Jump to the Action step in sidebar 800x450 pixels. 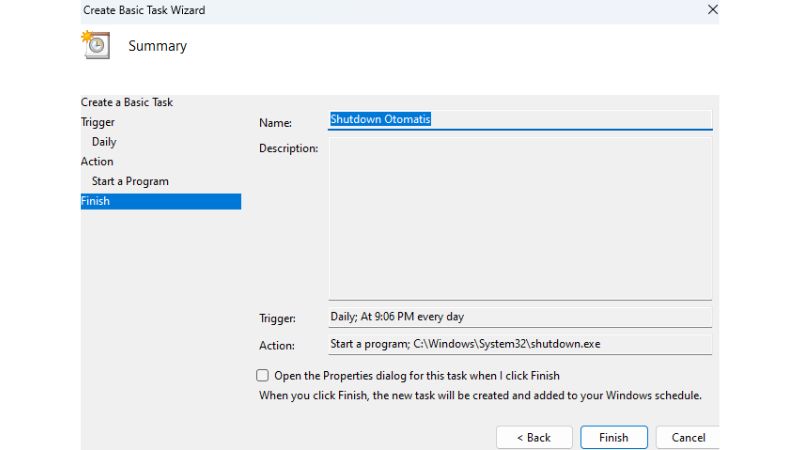point(97,161)
